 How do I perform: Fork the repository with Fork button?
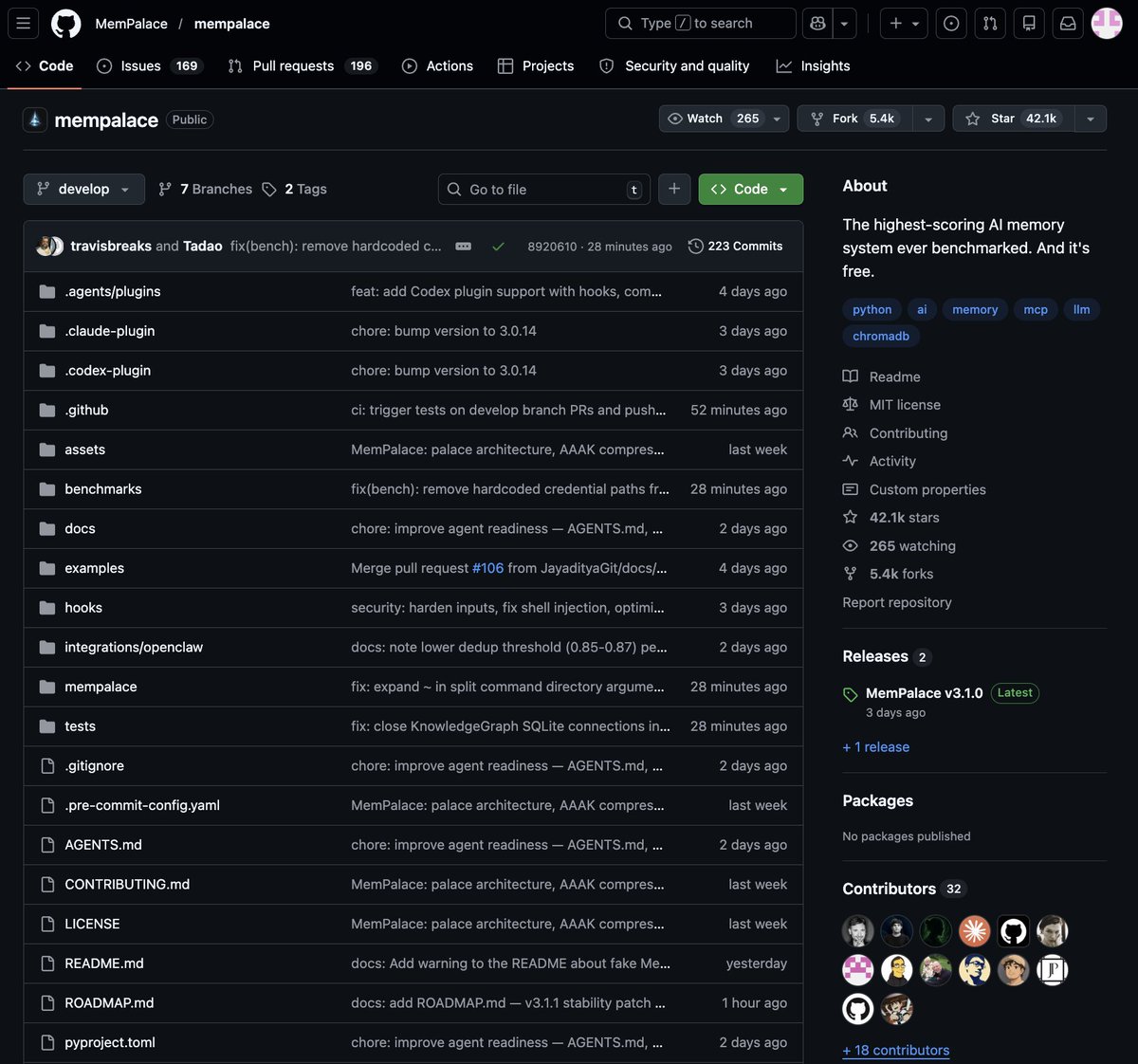(854, 119)
